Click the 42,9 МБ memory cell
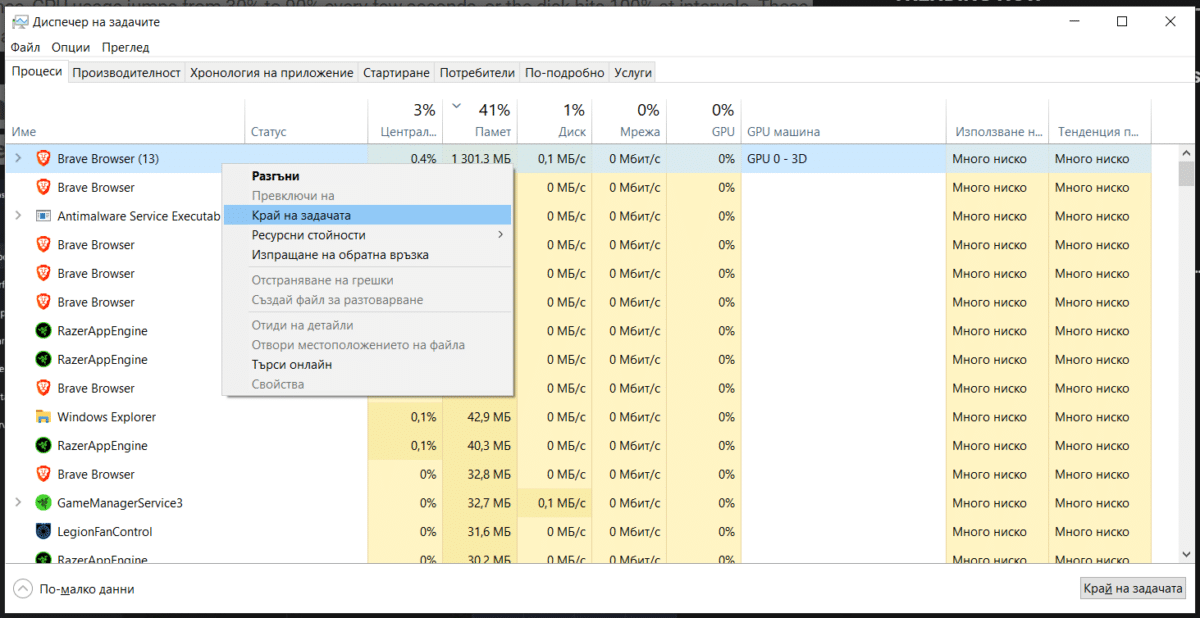This screenshot has height=618, width=1200. click(488, 417)
